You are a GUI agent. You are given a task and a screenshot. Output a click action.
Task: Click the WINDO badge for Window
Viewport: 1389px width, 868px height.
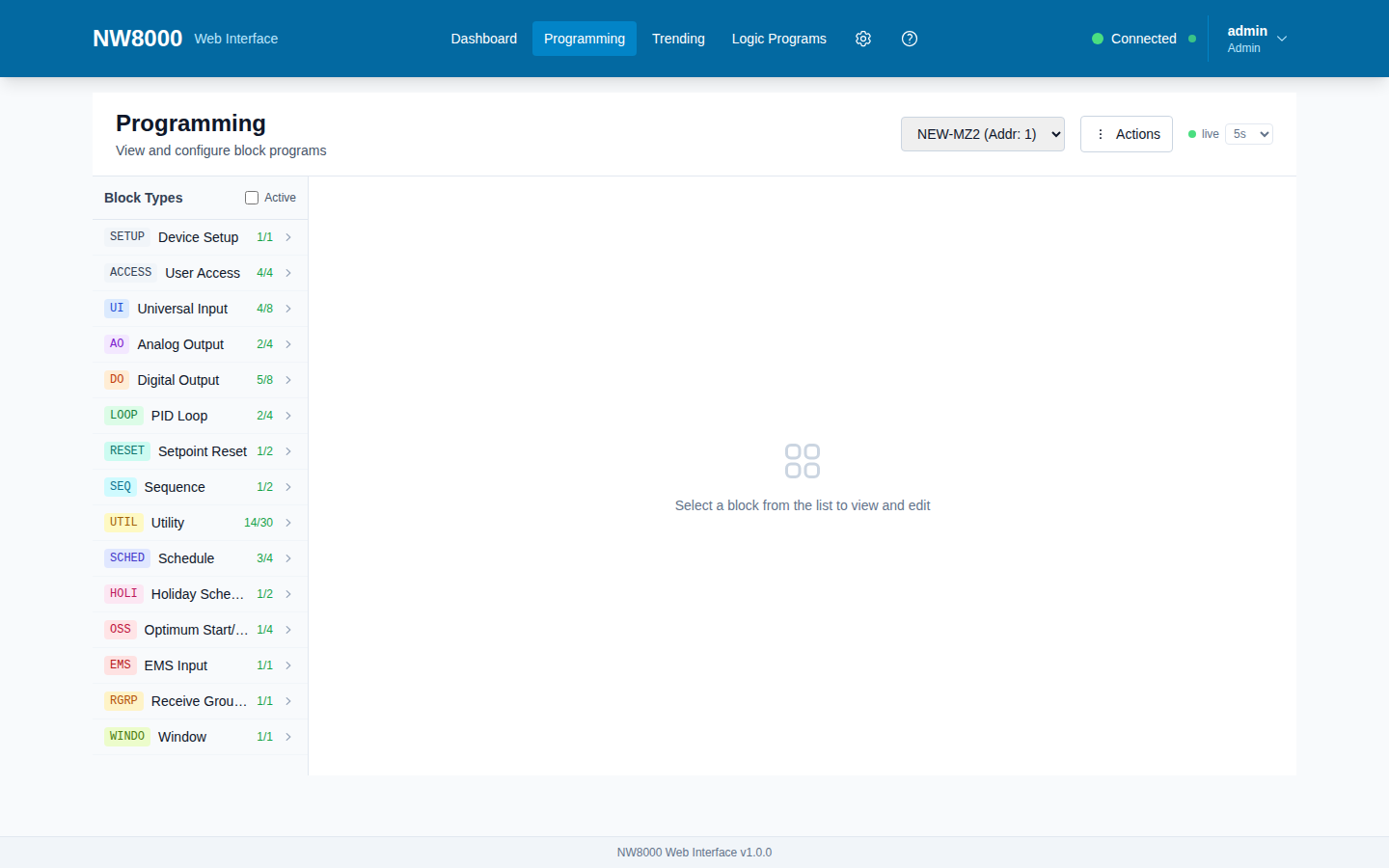click(127, 736)
